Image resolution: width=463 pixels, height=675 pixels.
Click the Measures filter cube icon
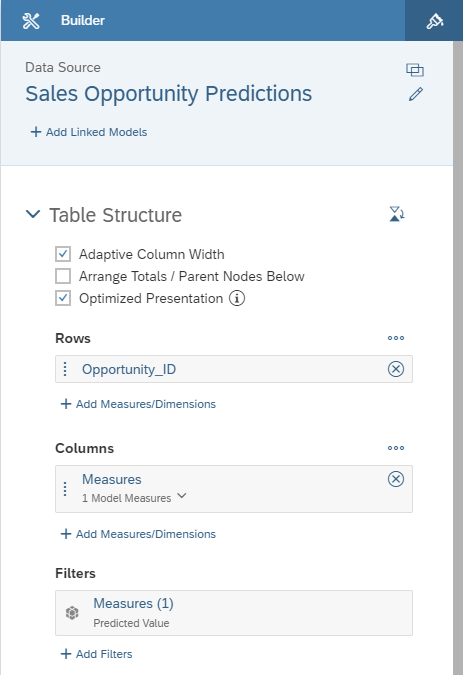point(72,613)
